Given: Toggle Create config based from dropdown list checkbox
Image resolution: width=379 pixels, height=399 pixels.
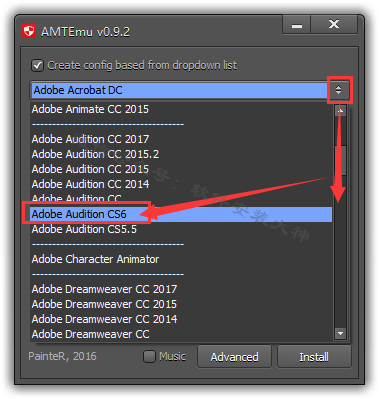Looking at the screenshot, I should 37,65.
